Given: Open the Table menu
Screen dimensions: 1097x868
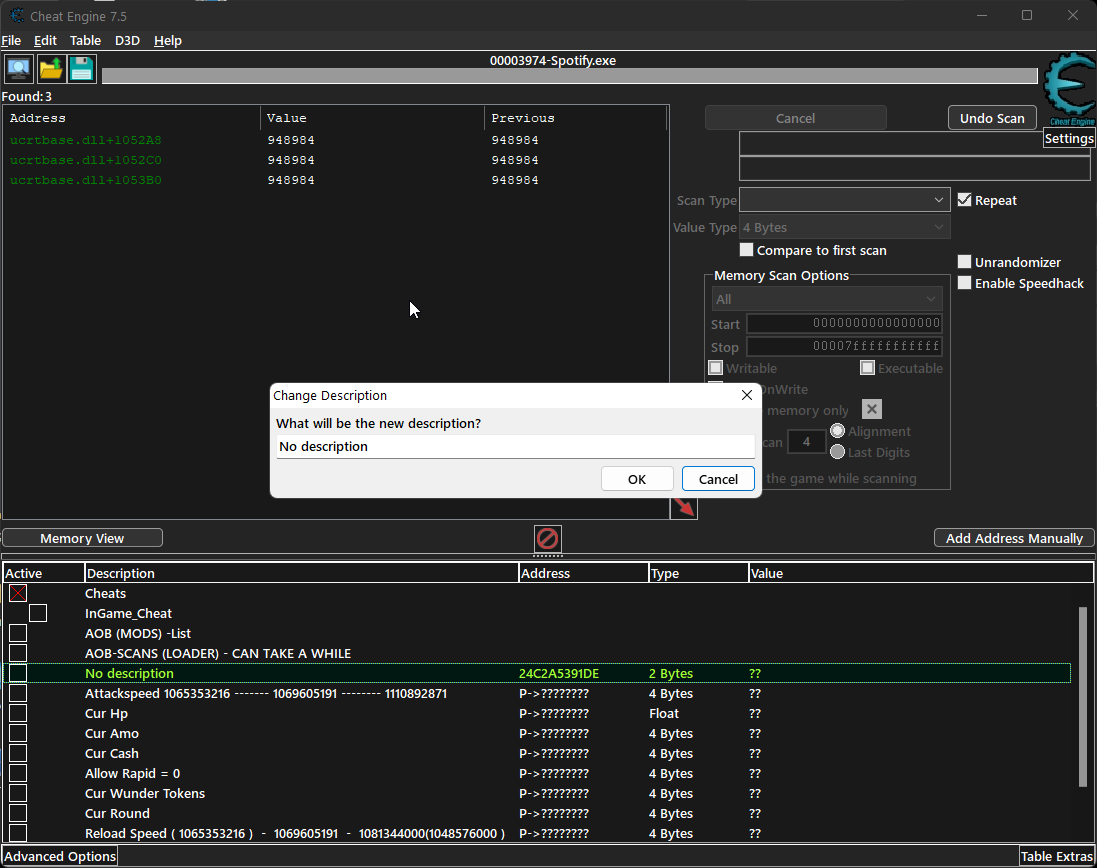Looking at the screenshot, I should pos(85,40).
